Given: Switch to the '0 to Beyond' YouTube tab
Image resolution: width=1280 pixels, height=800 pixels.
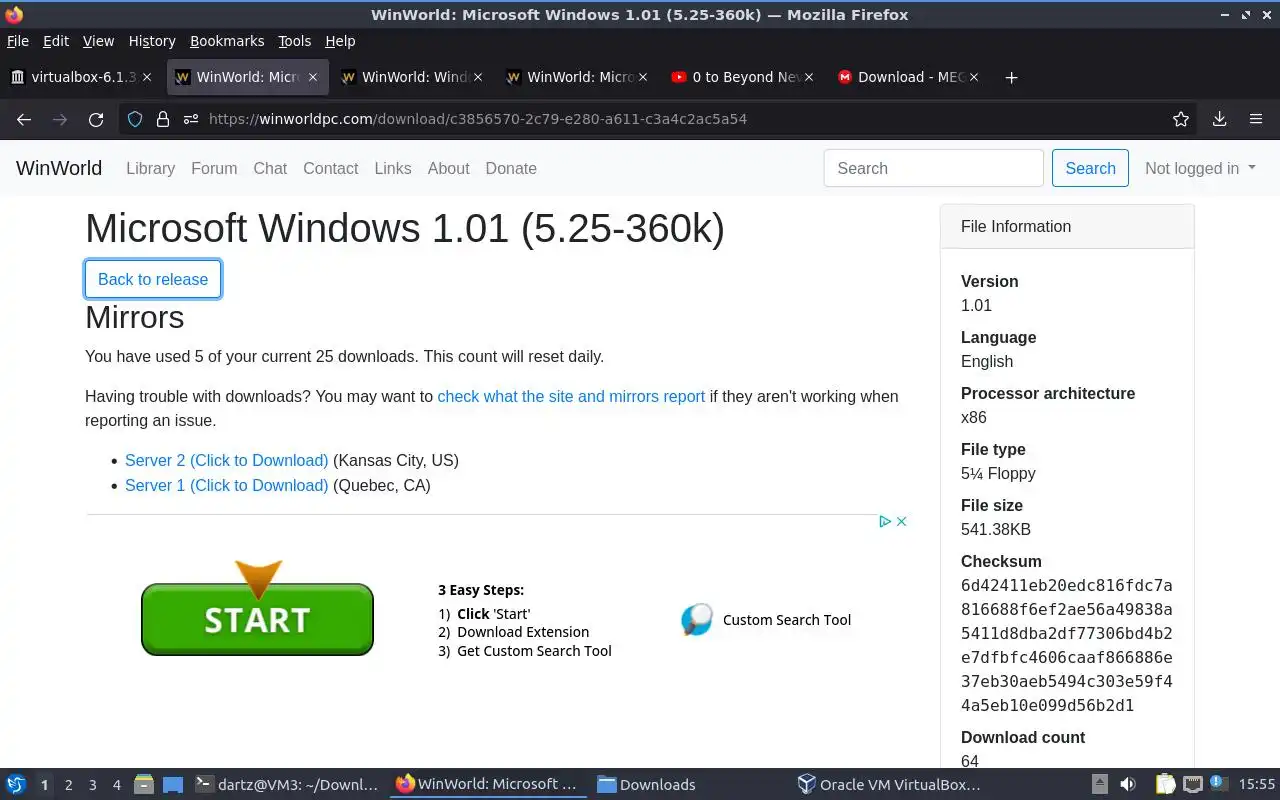Looking at the screenshot, I should click(740, 77).
